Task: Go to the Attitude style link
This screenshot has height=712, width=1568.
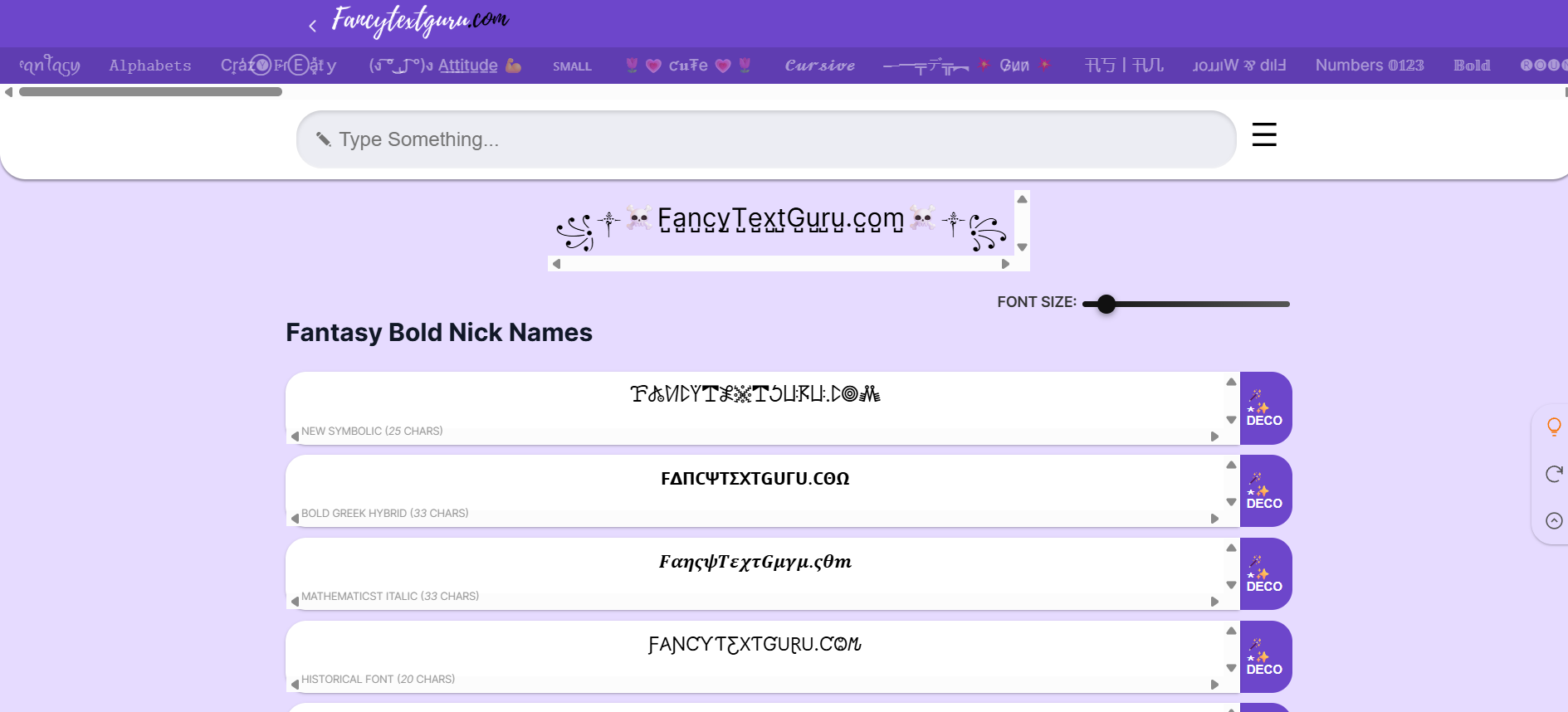Action: [467, 66]
